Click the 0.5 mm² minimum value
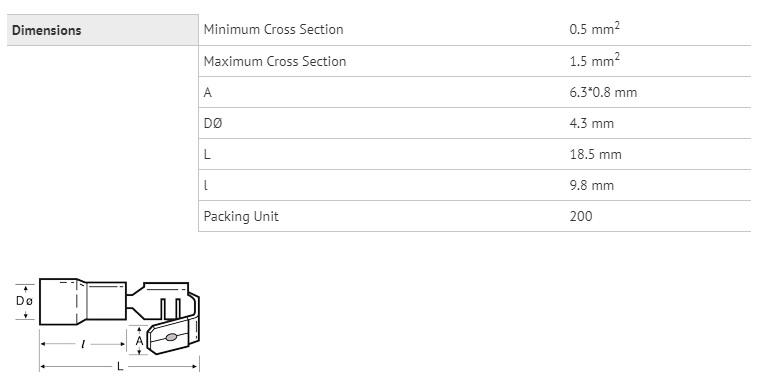769x378 pixels. (594, 28)
